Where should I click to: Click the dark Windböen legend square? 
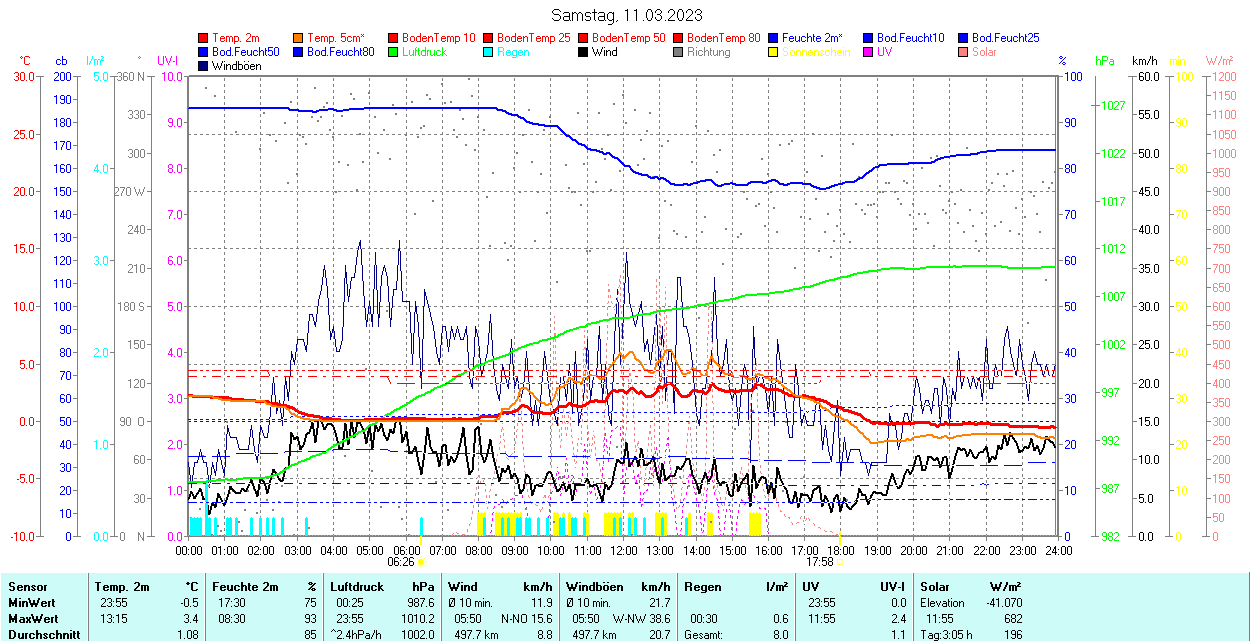(203, 66)
